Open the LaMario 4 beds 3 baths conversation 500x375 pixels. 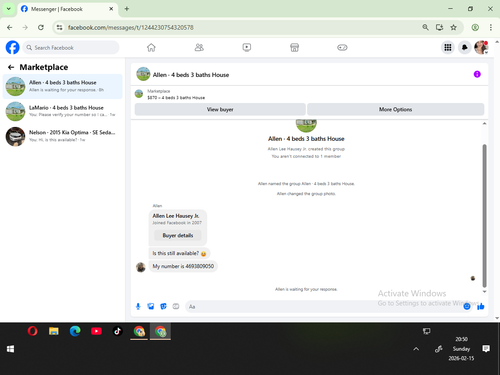coord(63,111)
